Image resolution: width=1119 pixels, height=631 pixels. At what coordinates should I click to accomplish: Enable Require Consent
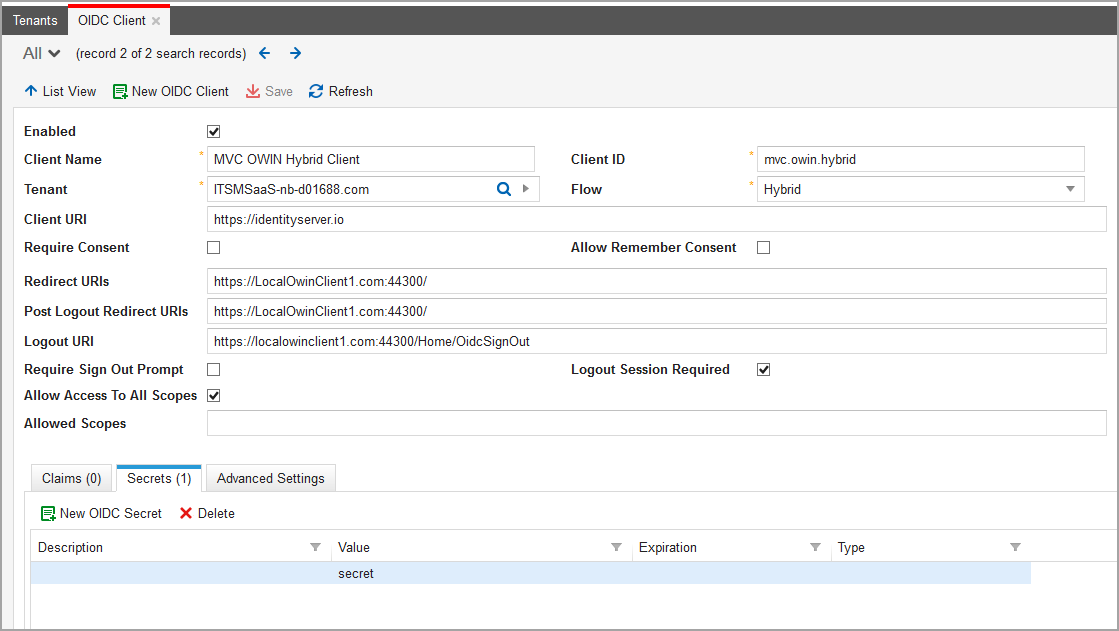coord(213,247)
